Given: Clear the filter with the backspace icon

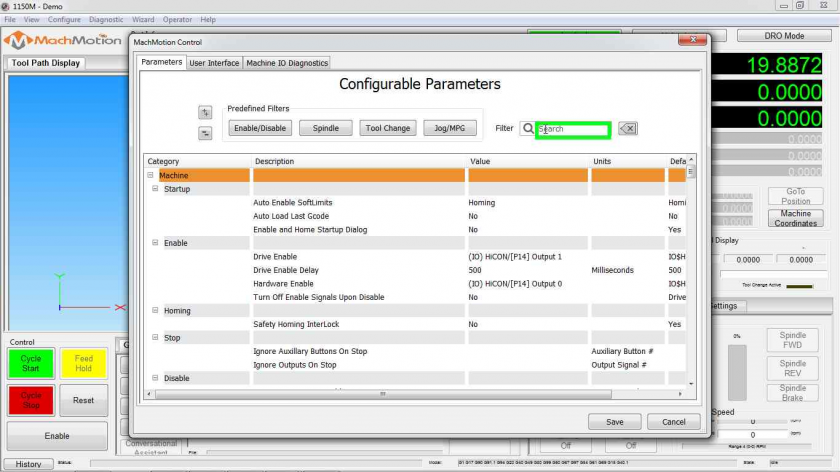Looking at the screenshot, I should point(627,129).
